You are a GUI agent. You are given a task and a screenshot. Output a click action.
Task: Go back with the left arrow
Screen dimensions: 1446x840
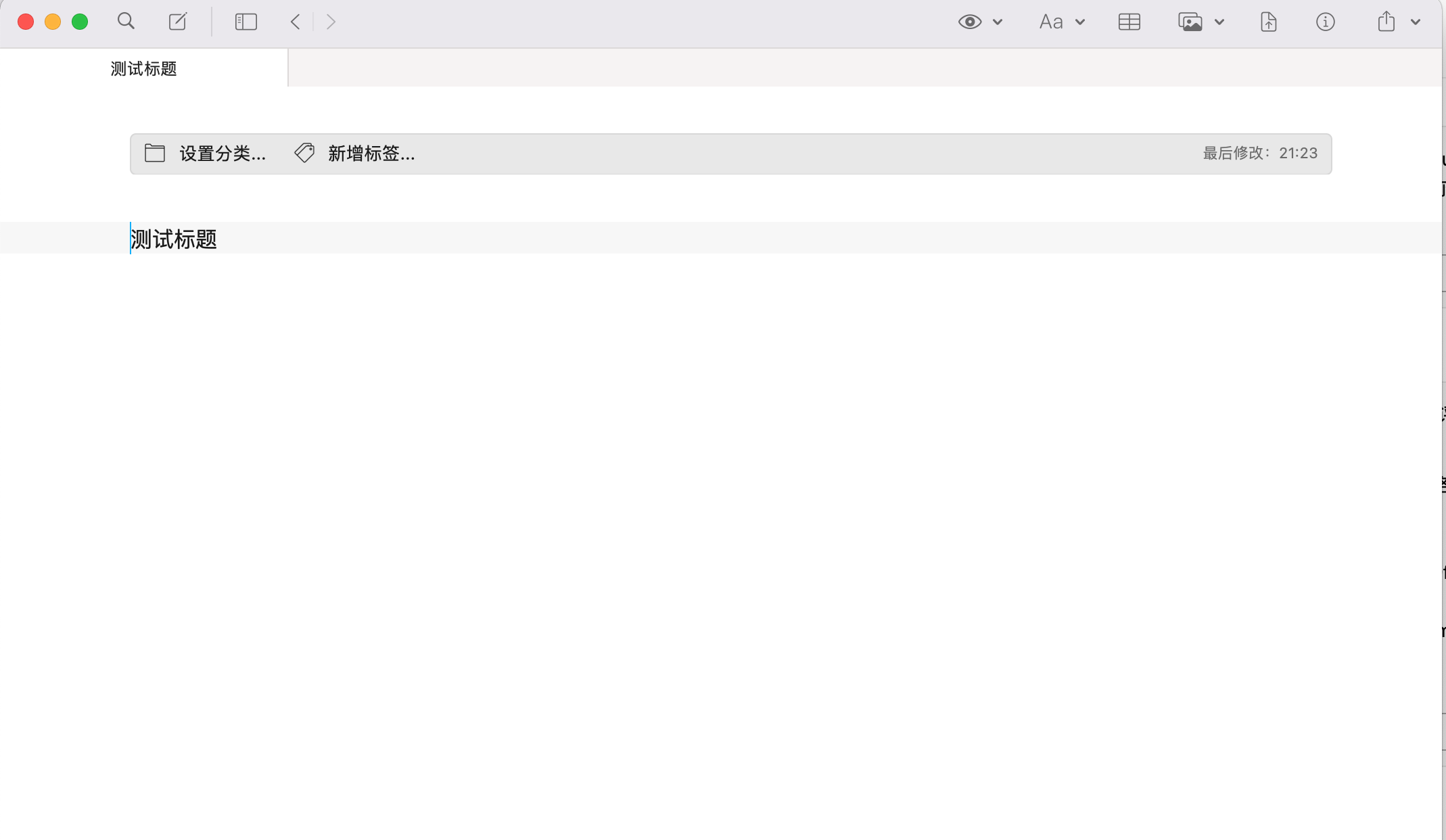(x=296, y=22)
